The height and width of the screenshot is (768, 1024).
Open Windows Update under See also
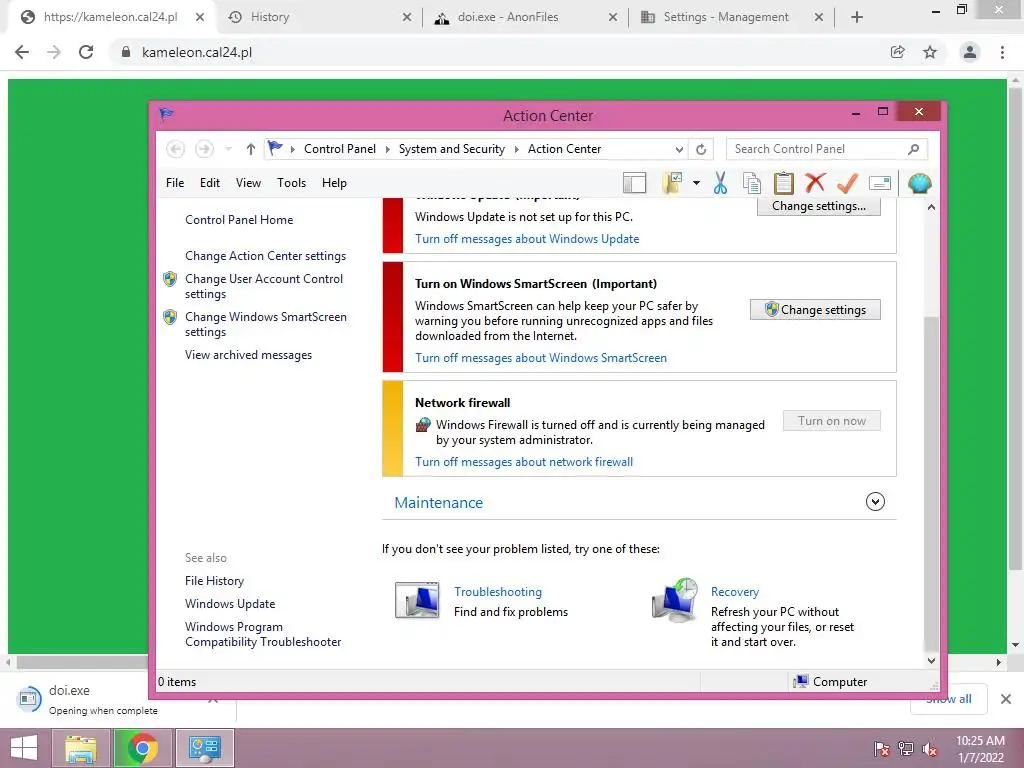(230, 604)
